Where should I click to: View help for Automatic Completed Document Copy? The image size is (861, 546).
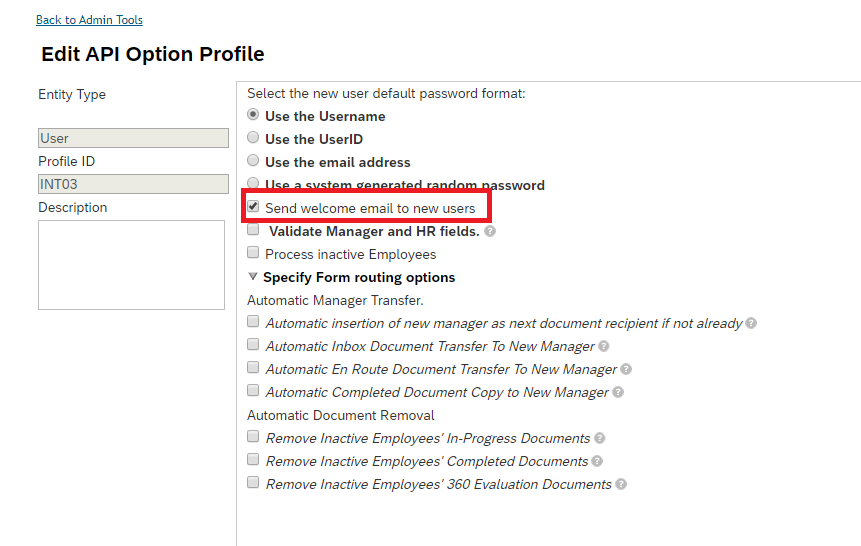tap(618, 393)
